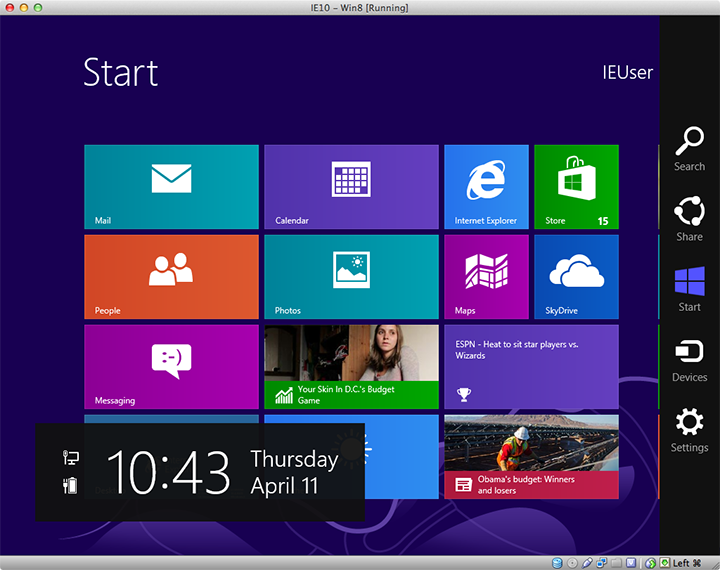Click the Start charm Windows logo
This screenshot has width=720, height=570.
pos(689,281)
